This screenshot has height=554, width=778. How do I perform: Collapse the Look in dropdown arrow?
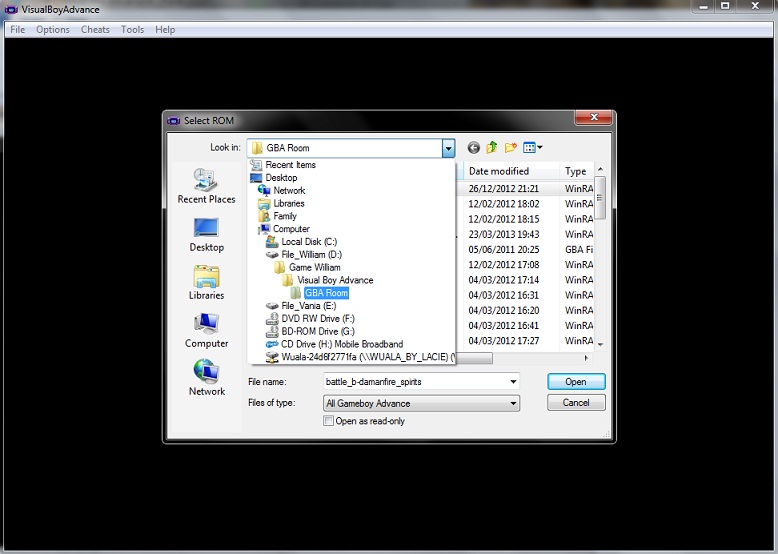click(448, 148)
